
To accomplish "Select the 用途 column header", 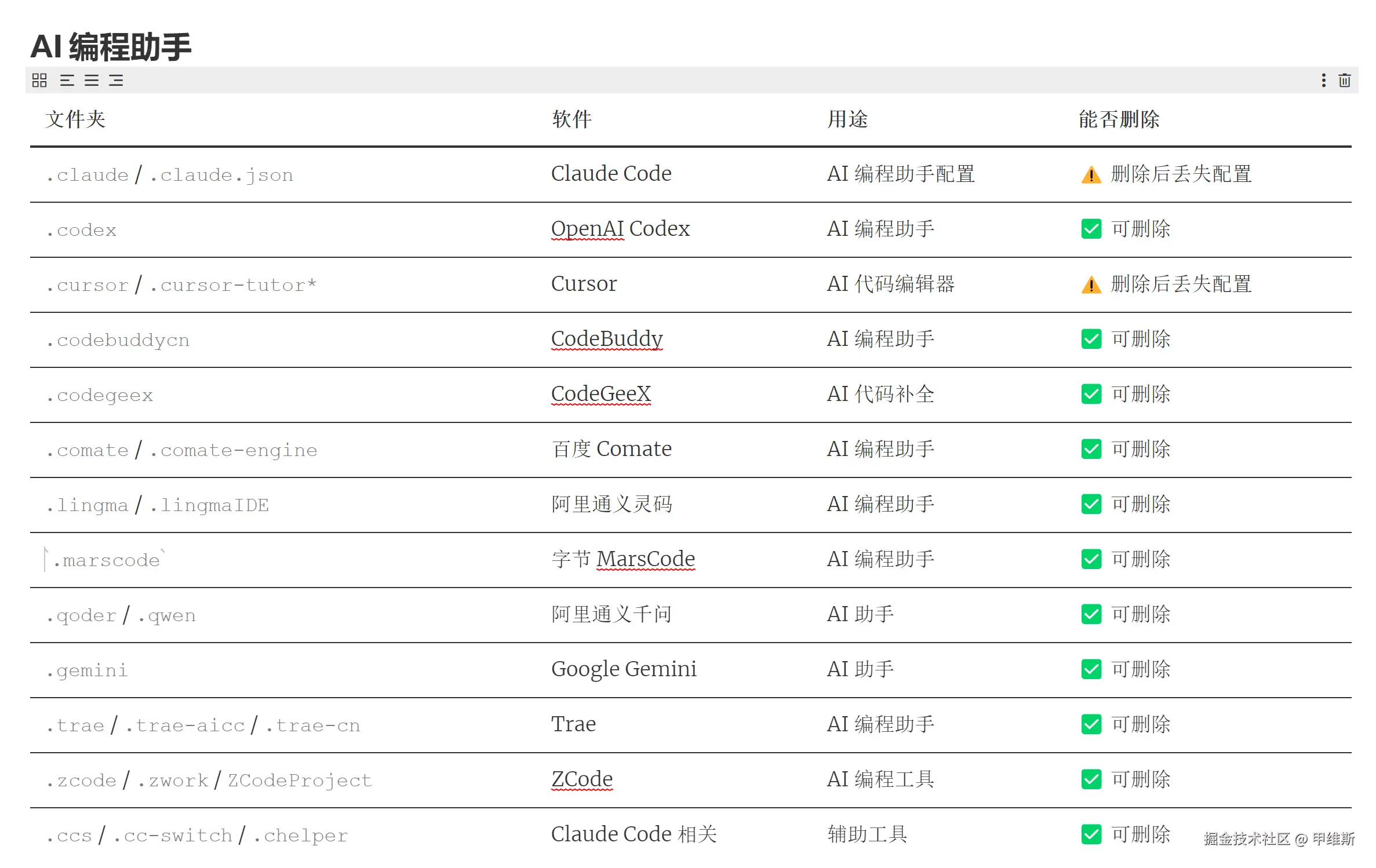I will pos(849,120).
